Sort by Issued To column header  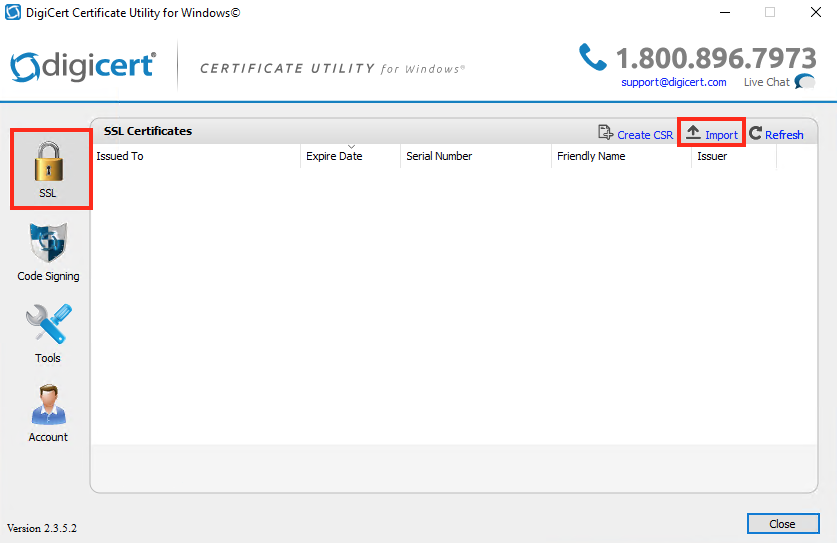click(120, 156)
